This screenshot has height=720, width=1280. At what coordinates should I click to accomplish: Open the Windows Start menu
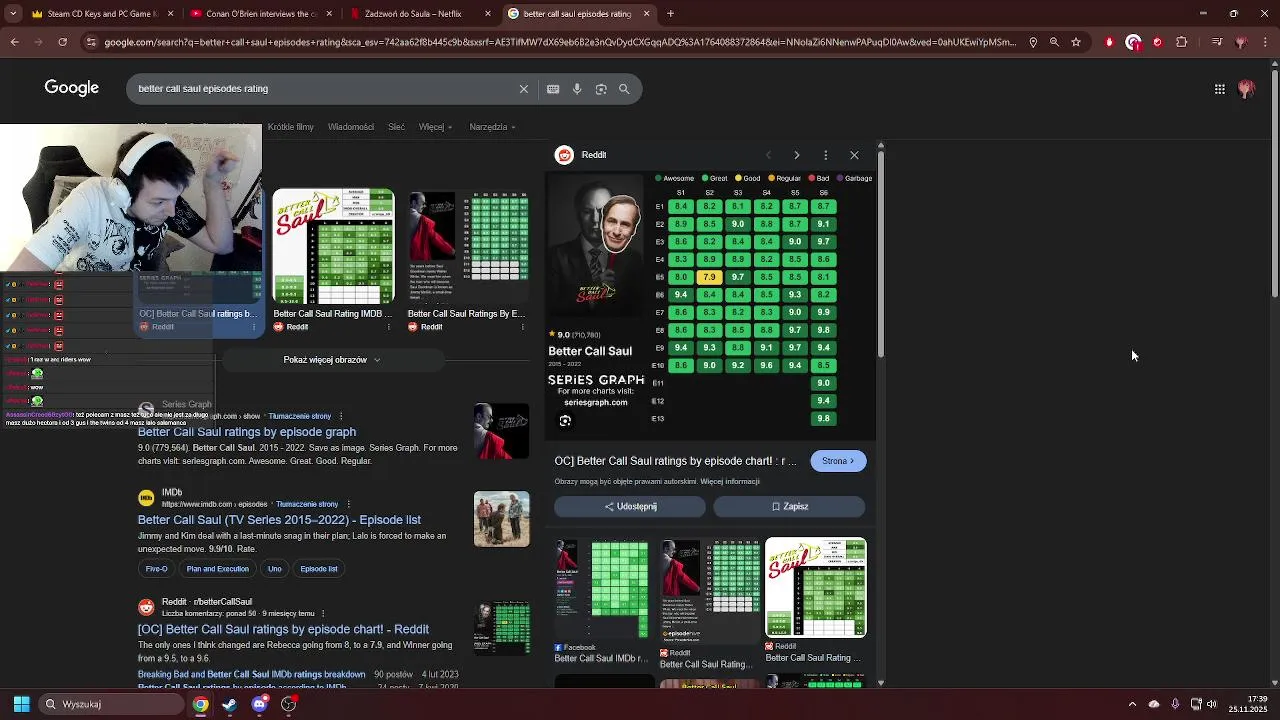pos(21,704)
